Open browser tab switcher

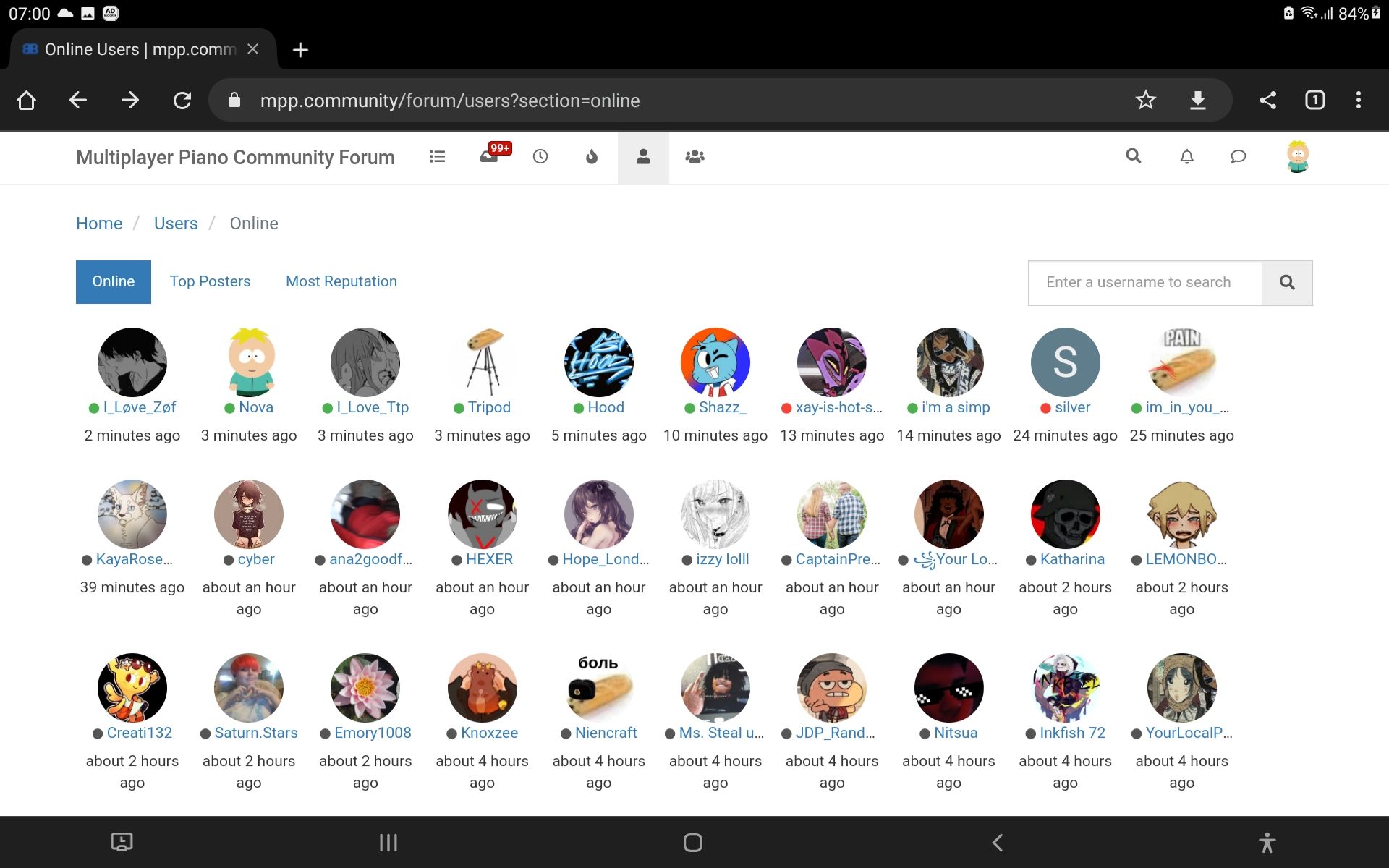(1314, 100)
